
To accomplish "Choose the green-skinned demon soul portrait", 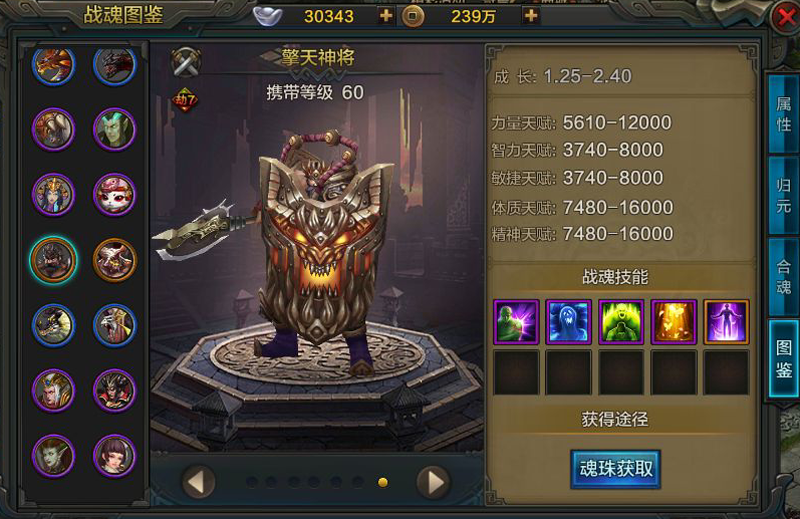I will 115,130.
